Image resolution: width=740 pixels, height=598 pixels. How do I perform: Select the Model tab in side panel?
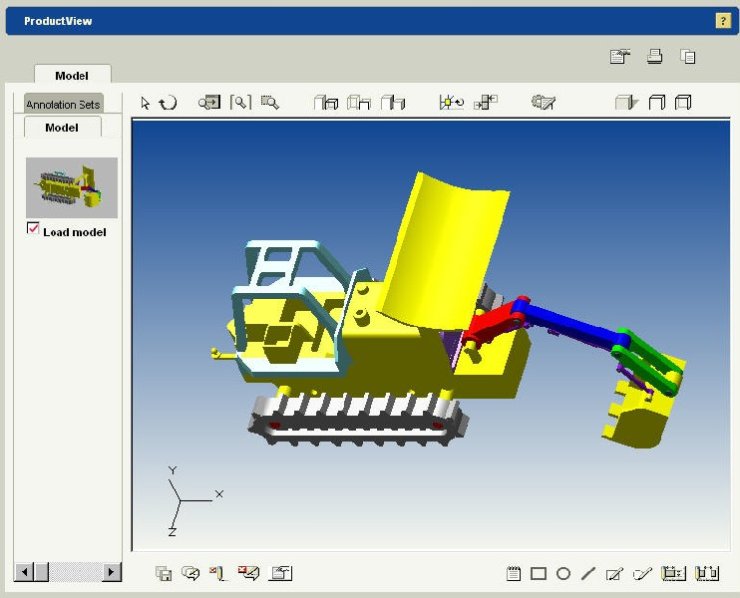(x=62, y=127)
